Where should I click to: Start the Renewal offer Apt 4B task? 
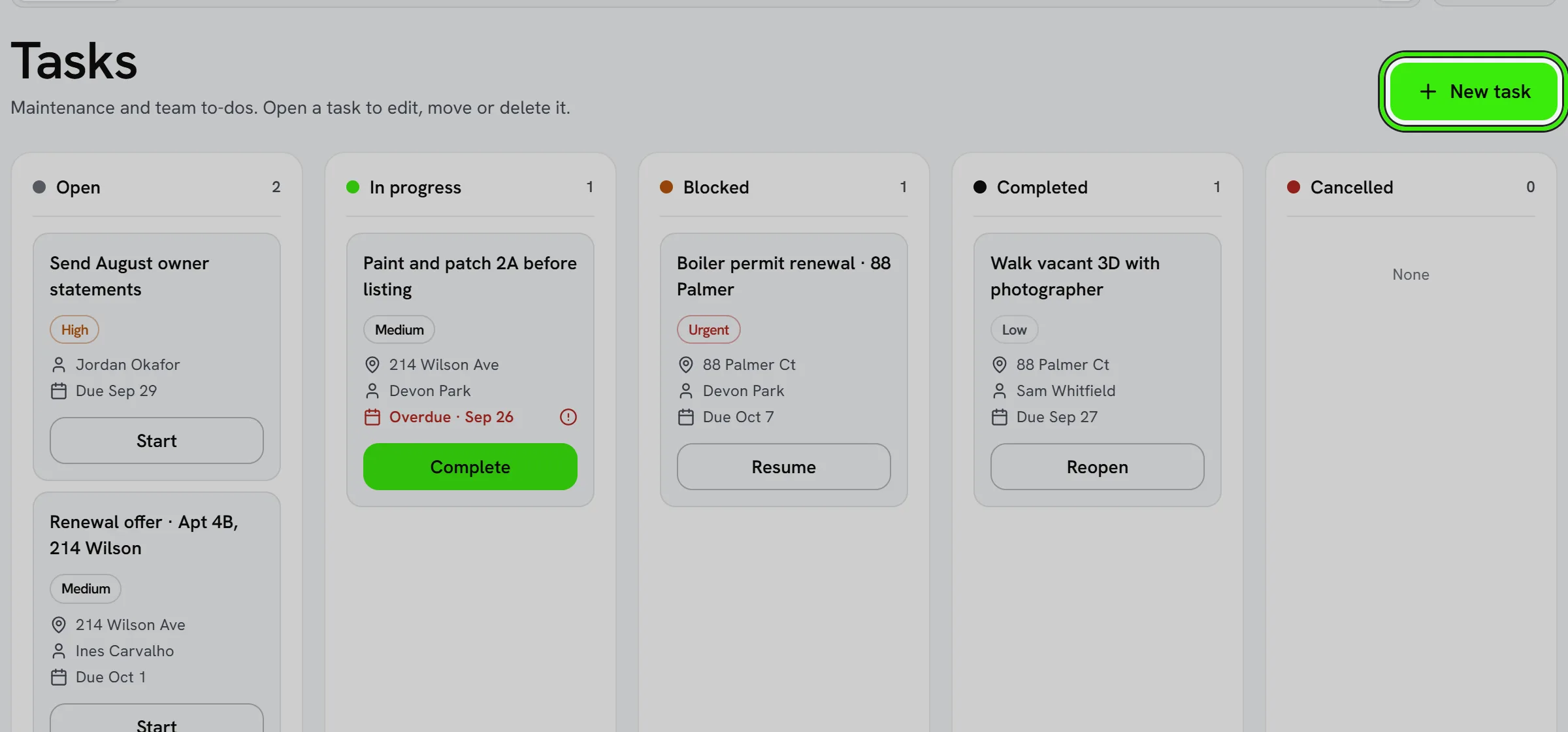coord(157,718)
